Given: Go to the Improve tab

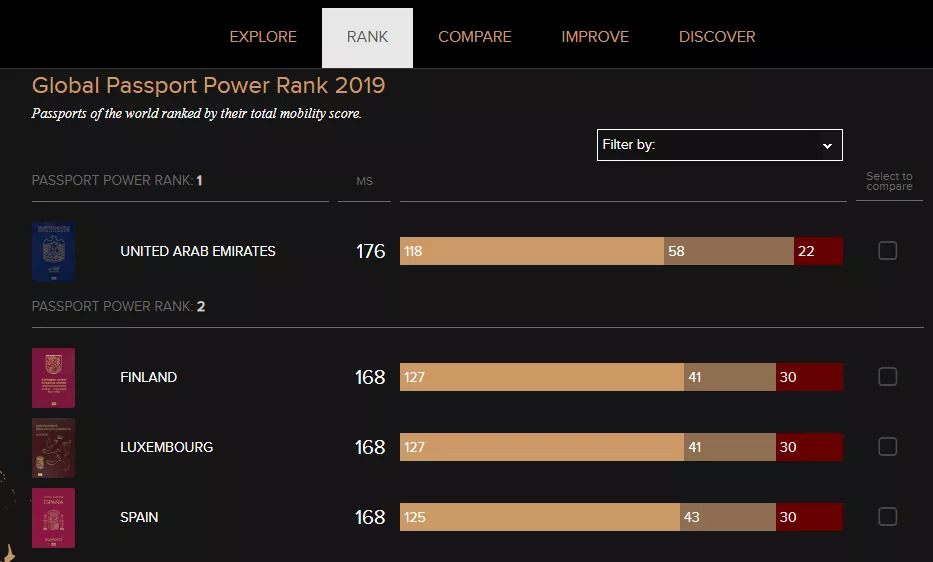Looking at the screenshot, I should coord(595,37).
